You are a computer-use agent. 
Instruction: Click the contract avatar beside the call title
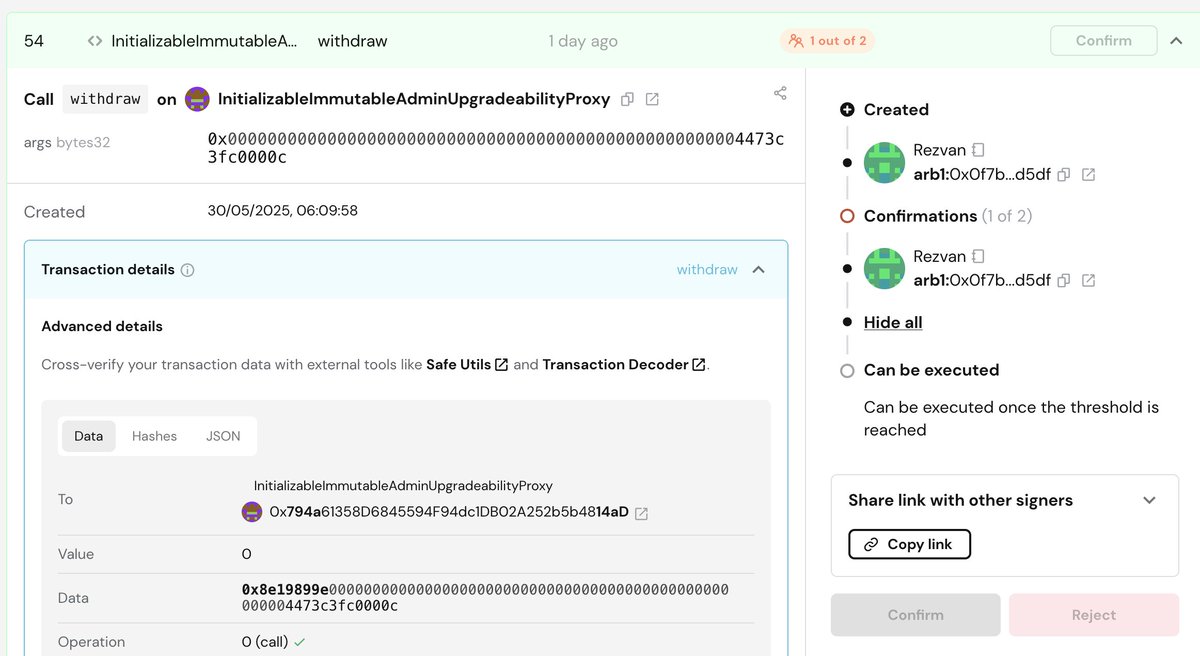pos(197,99)
